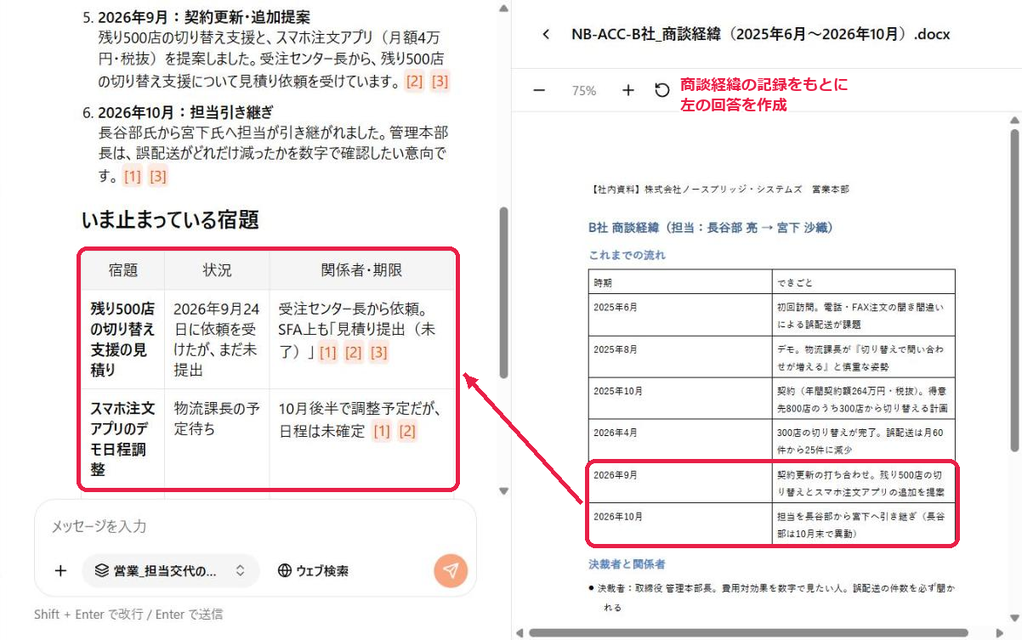The height and width of the screenshot is (640, 1022).
Task: Open citation [2] in the スマホ注文アプリ table row
Action: pos(407,431)
